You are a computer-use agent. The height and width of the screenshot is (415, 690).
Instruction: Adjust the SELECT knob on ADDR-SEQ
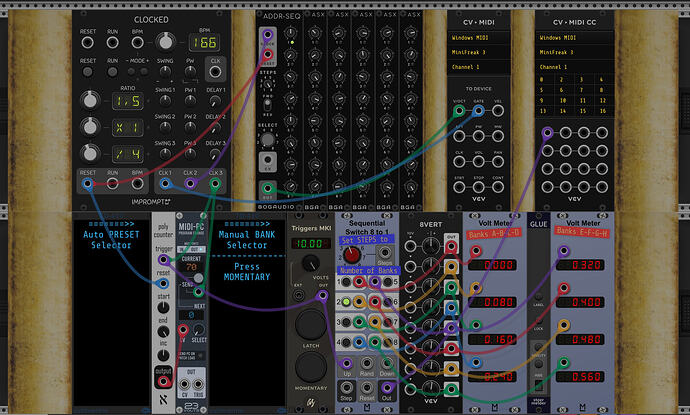click(x=267, y=140)
